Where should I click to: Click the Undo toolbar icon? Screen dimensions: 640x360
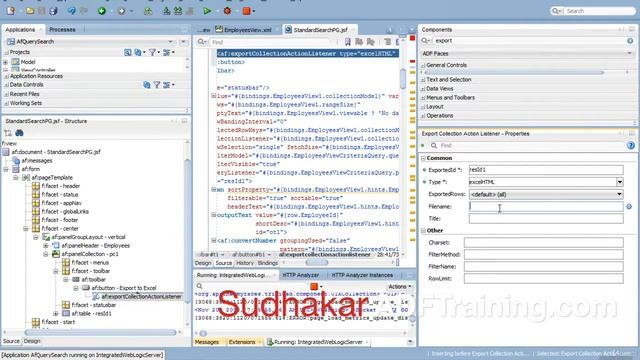click(x=72, y=11)
